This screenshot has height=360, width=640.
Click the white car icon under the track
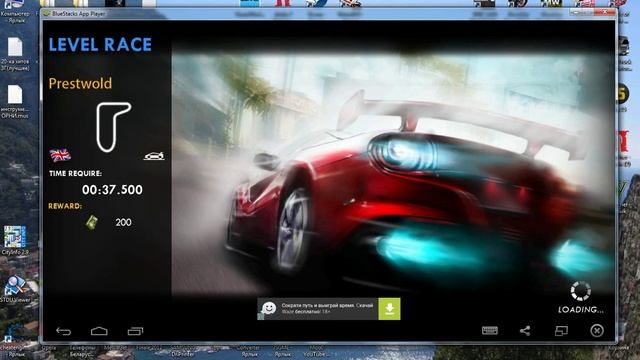154,156
